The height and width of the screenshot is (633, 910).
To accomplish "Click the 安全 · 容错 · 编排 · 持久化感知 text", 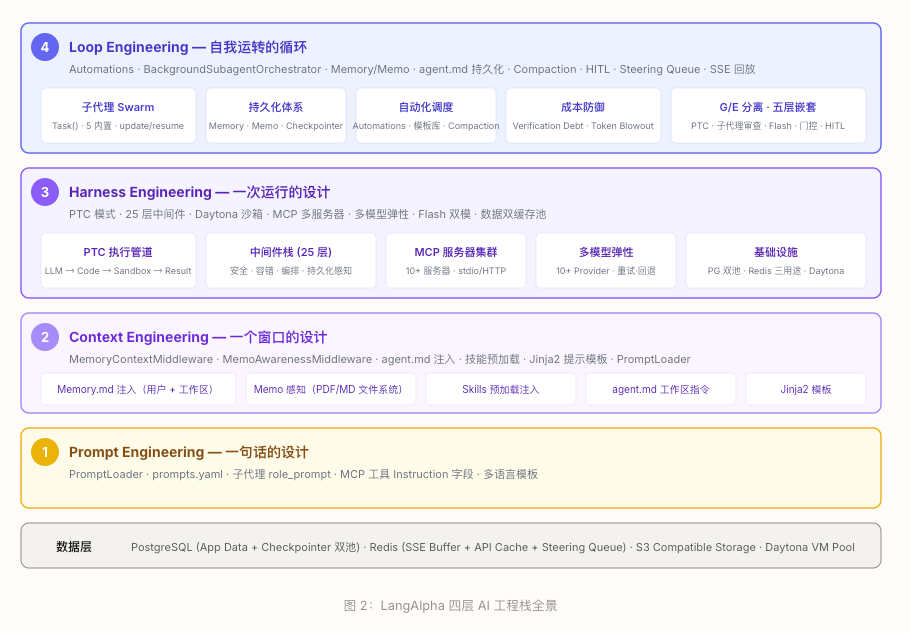I will coord(291,271).
